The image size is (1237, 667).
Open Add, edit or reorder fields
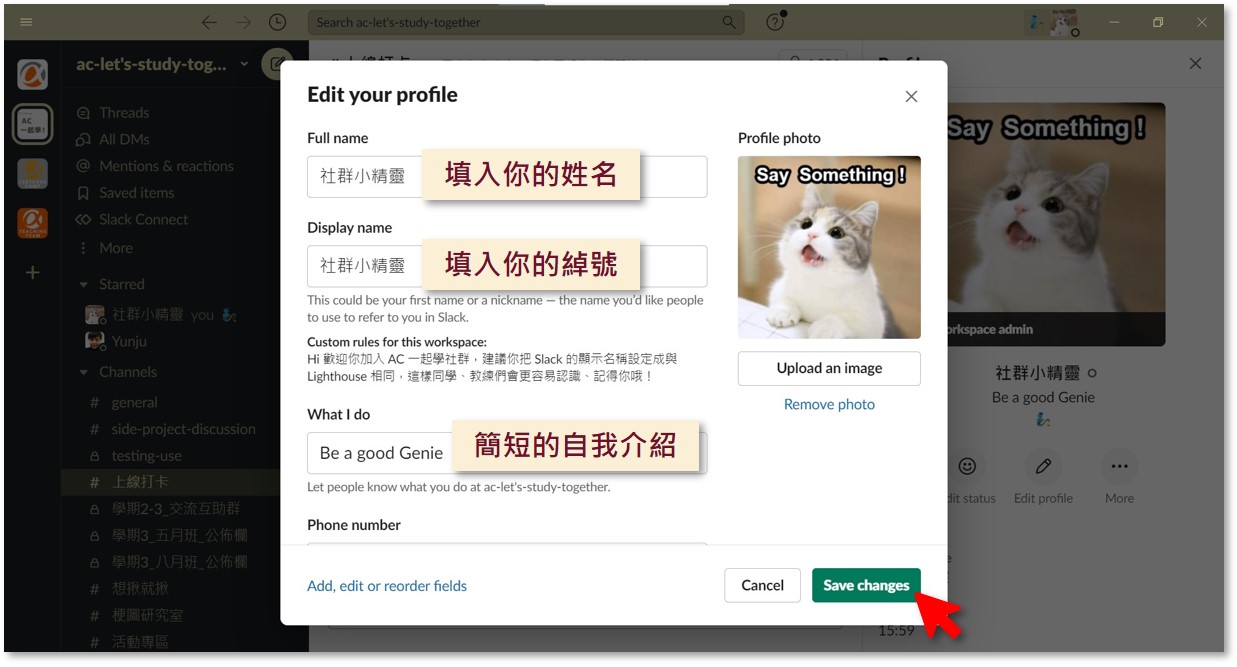(387, 586)
